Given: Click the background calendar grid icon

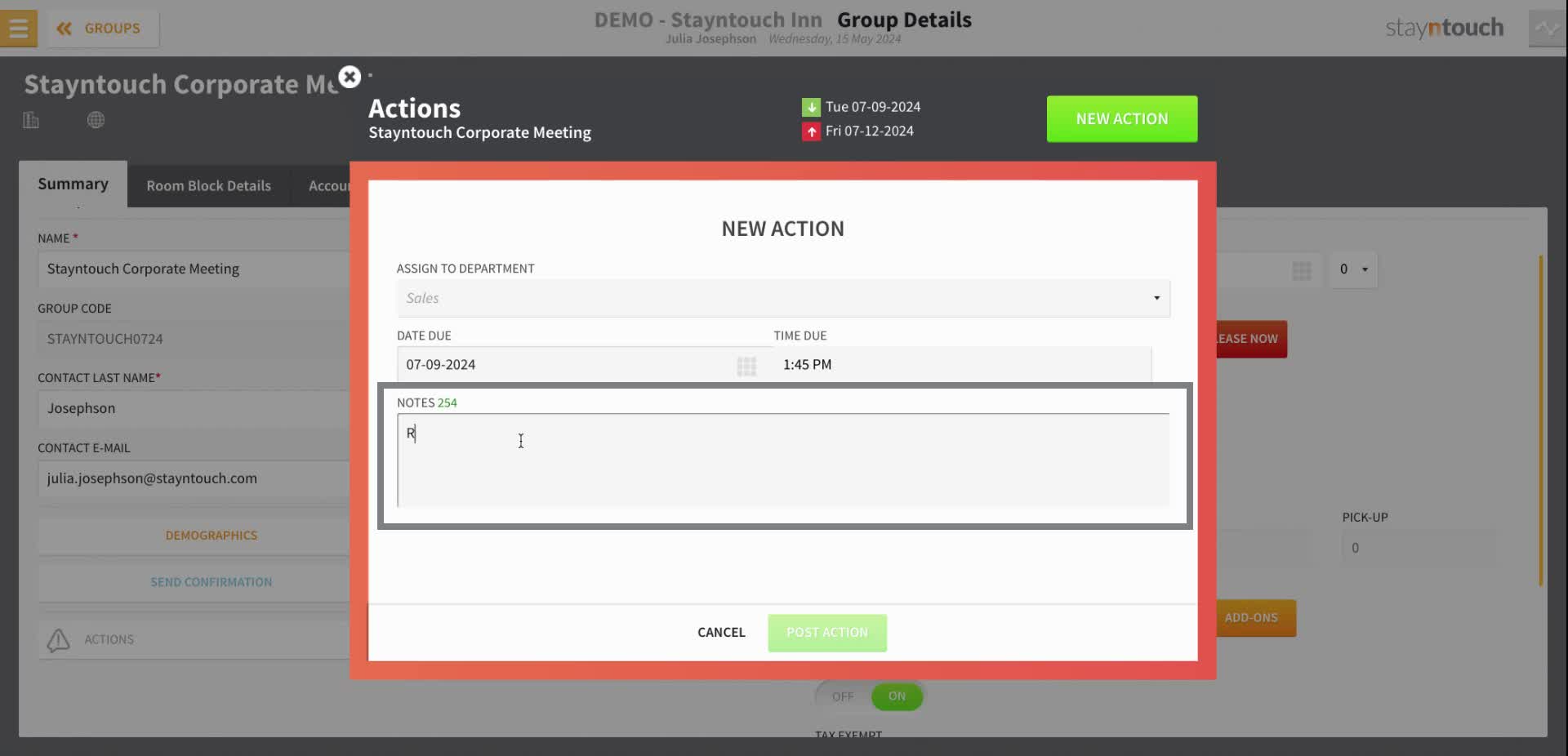Looking at the screenshot, I should [1302, 271].
